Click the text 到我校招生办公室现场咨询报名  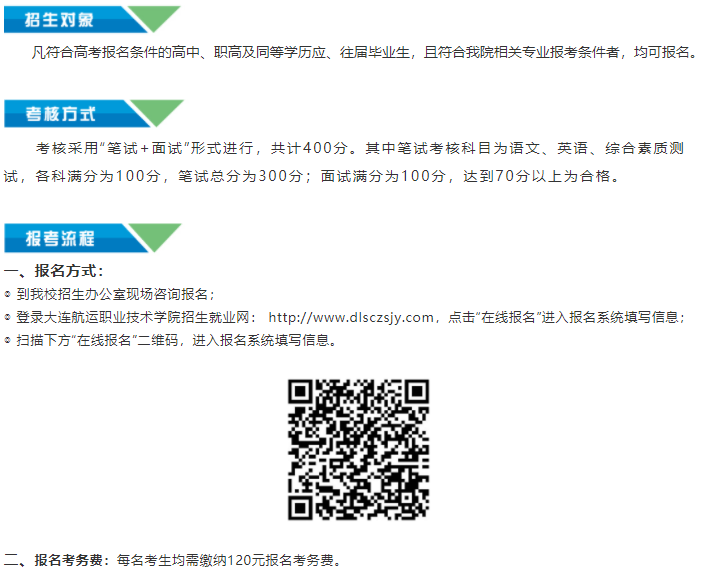[112, 294]
